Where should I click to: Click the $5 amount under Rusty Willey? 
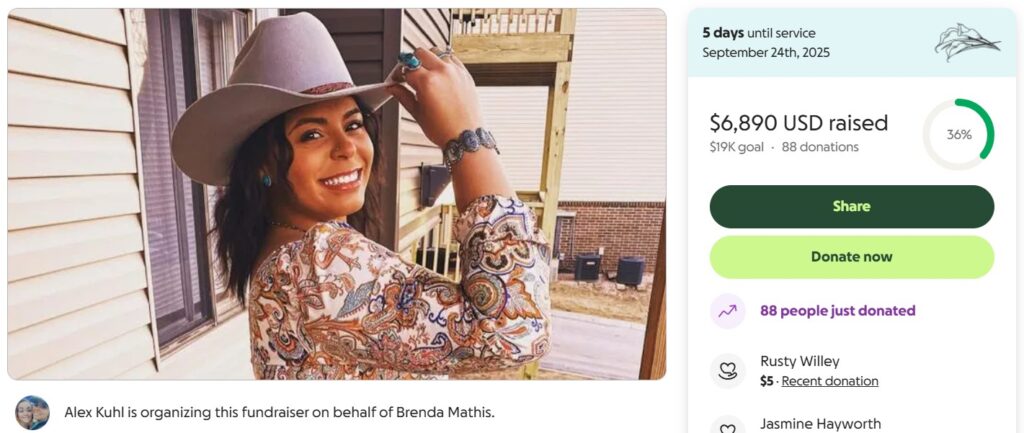(x=766, y=381)
